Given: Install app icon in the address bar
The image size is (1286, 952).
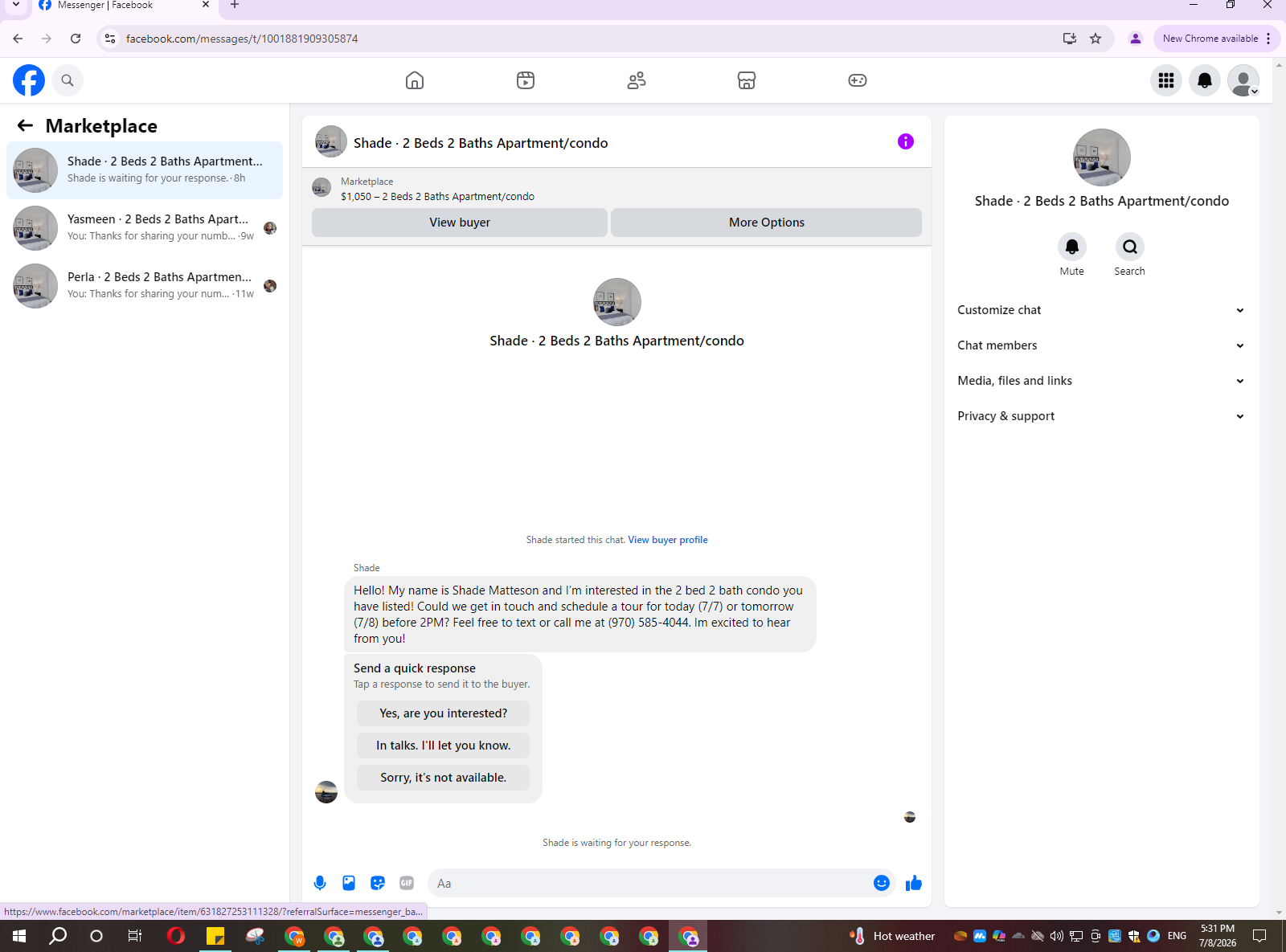Looking at the screenshot, I should [1070, 39].
